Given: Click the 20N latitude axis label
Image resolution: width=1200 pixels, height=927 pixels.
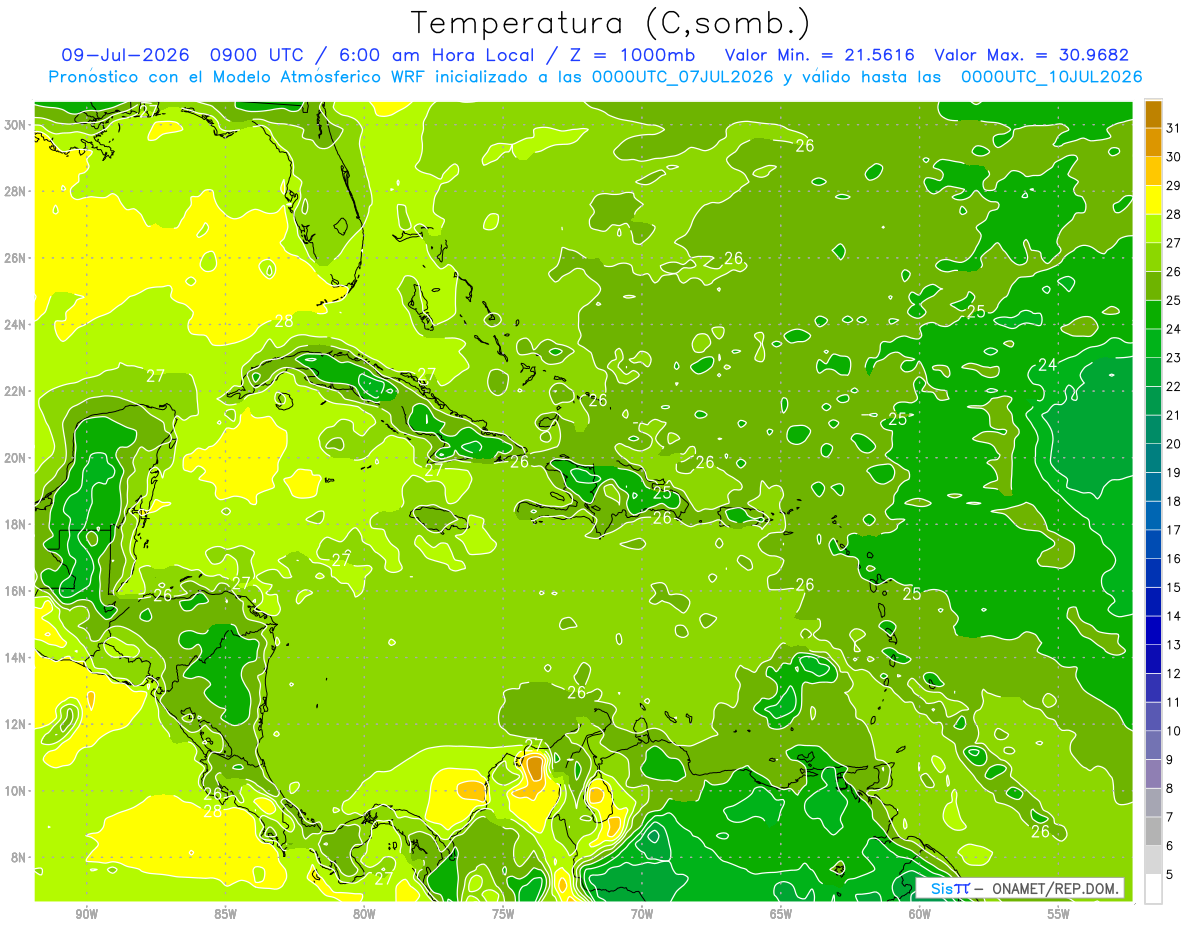Looking at the screenshot, I should [17, 458].
